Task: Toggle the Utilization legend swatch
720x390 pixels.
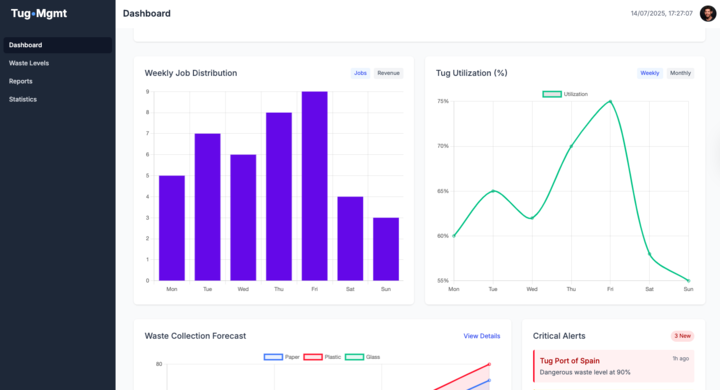Action: tap(551, 94)
